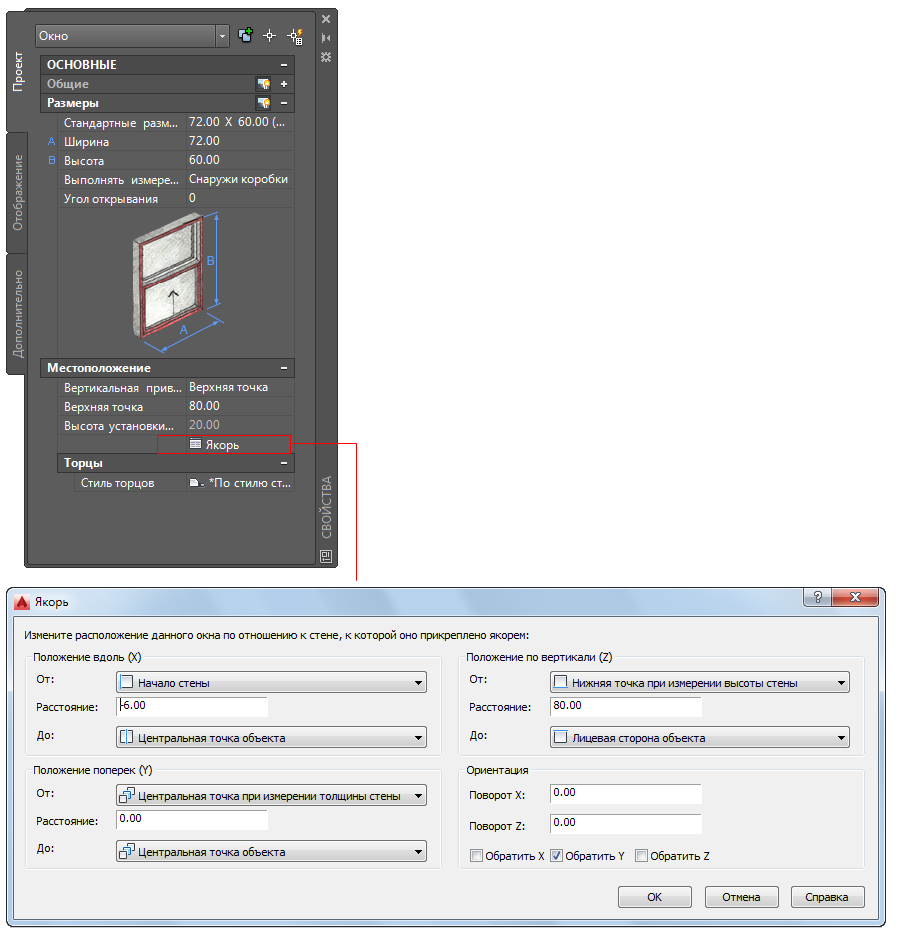Click the Поворот X input field
Viewport: 897px width, 933px height.
[x=626, y=793]
